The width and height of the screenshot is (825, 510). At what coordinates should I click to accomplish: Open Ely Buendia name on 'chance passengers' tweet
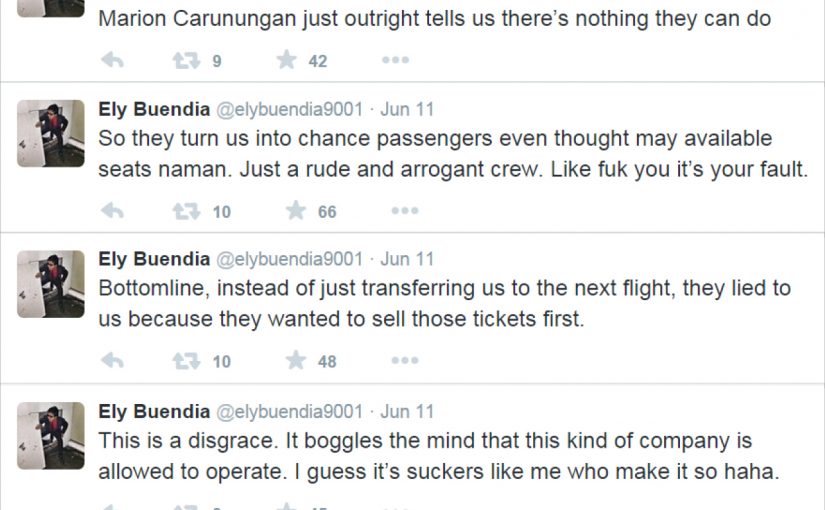154,109
